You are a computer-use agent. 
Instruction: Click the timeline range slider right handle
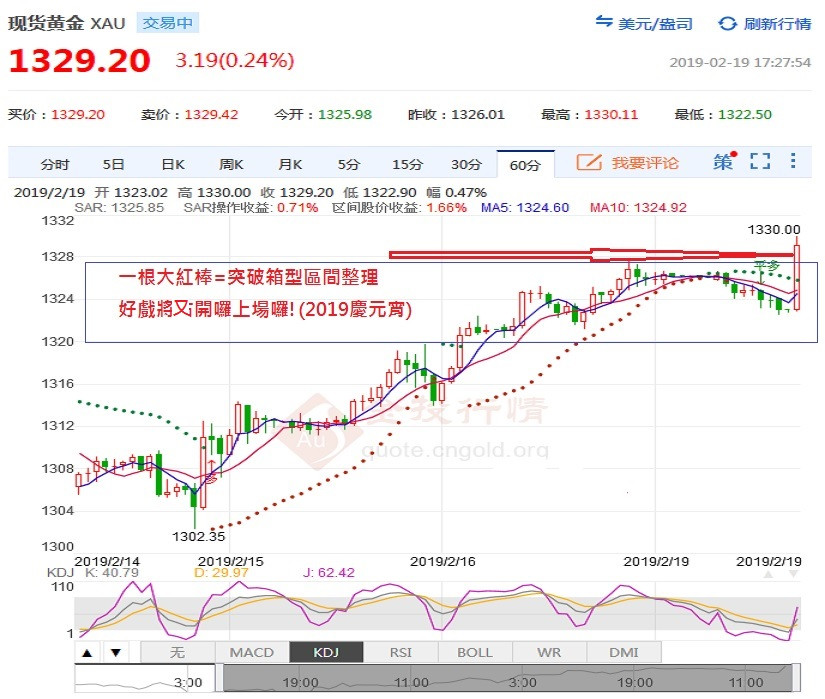point(796,677)
